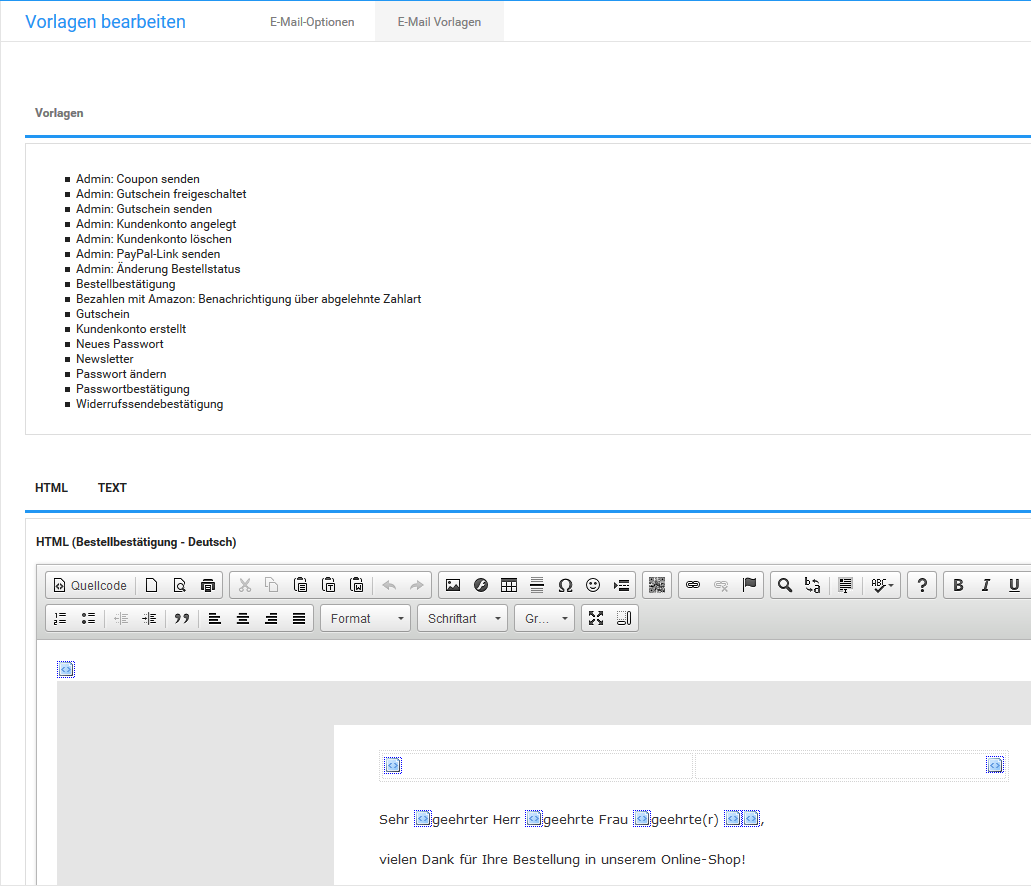1031x888 pixels.
Task: Switch to the E-Mail-Optionen tab
Action: click(x=312, y=20)
